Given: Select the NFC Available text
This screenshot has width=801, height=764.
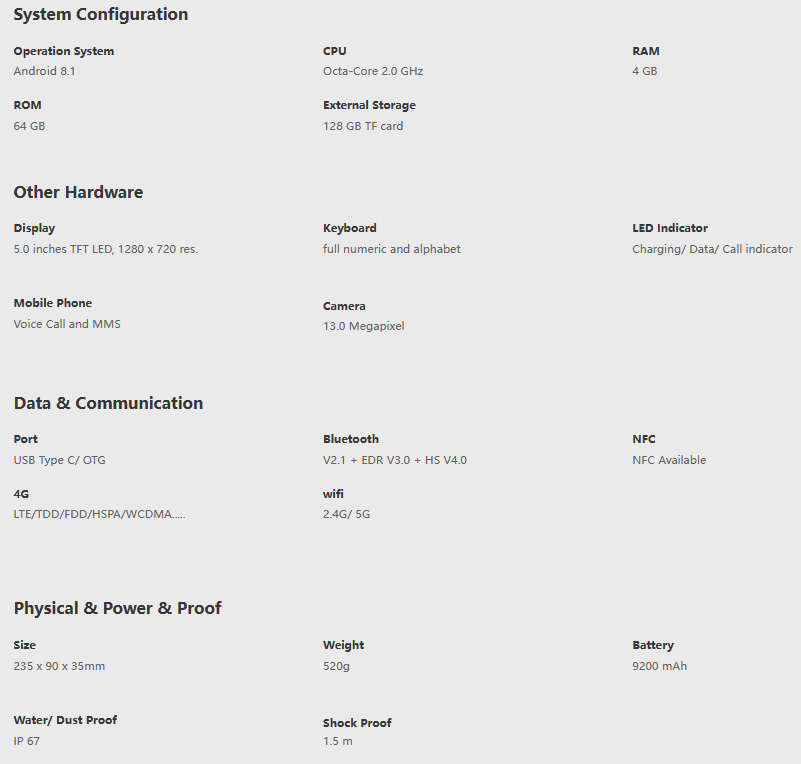Looking at the screenshot, I should (x=669, y=460).
